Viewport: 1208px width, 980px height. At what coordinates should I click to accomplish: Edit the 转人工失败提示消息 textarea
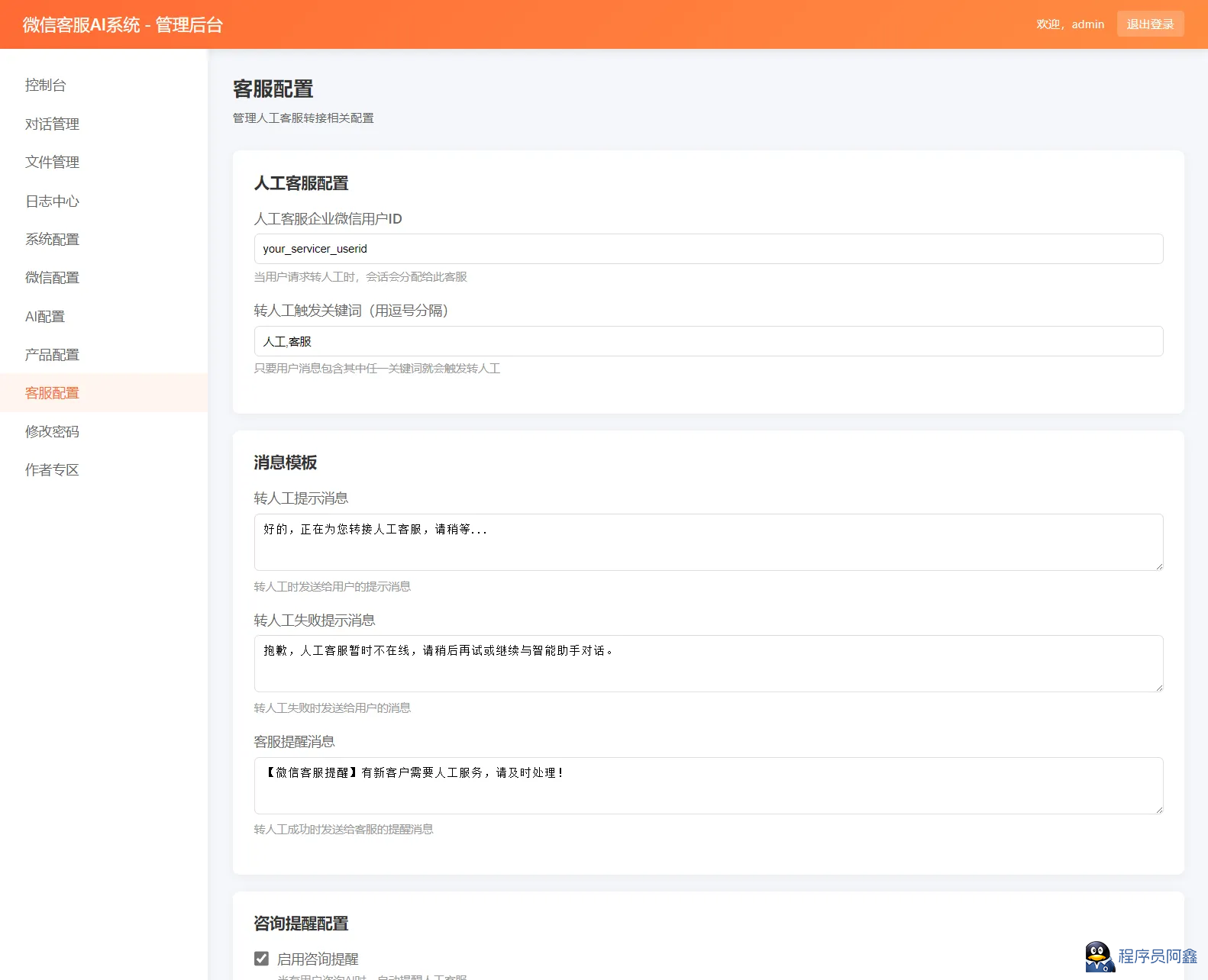(708, 663)
